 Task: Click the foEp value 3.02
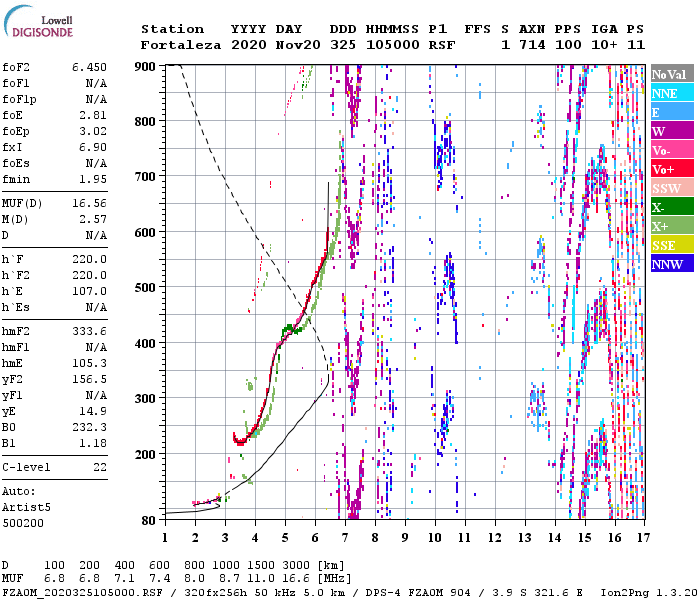pos(93,131)
